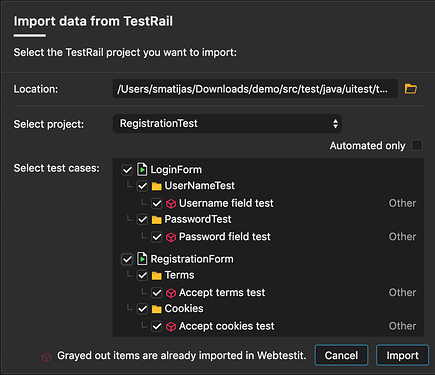Toggle the Terms folder checkbox
This screenshot has width=435, height=375.
coord(142,275)
